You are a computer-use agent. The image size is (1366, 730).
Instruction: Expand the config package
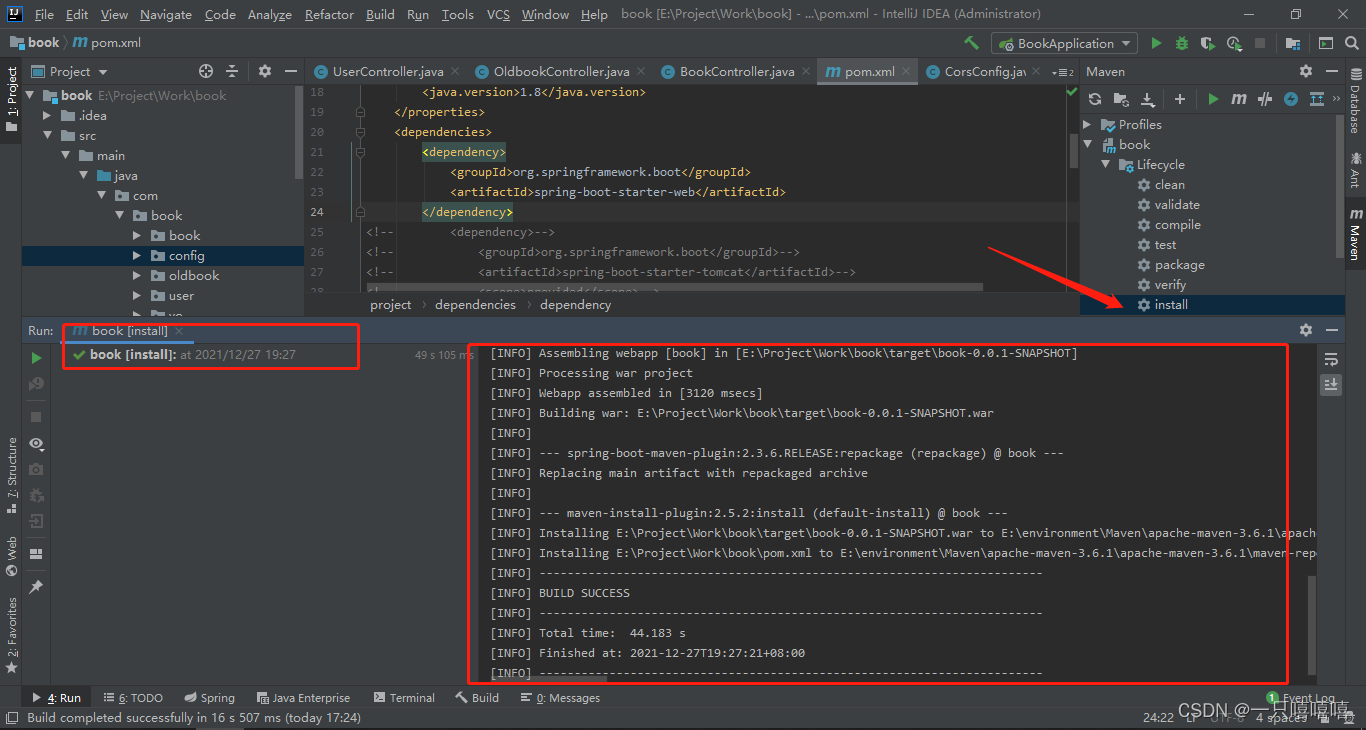pos(137,255)
